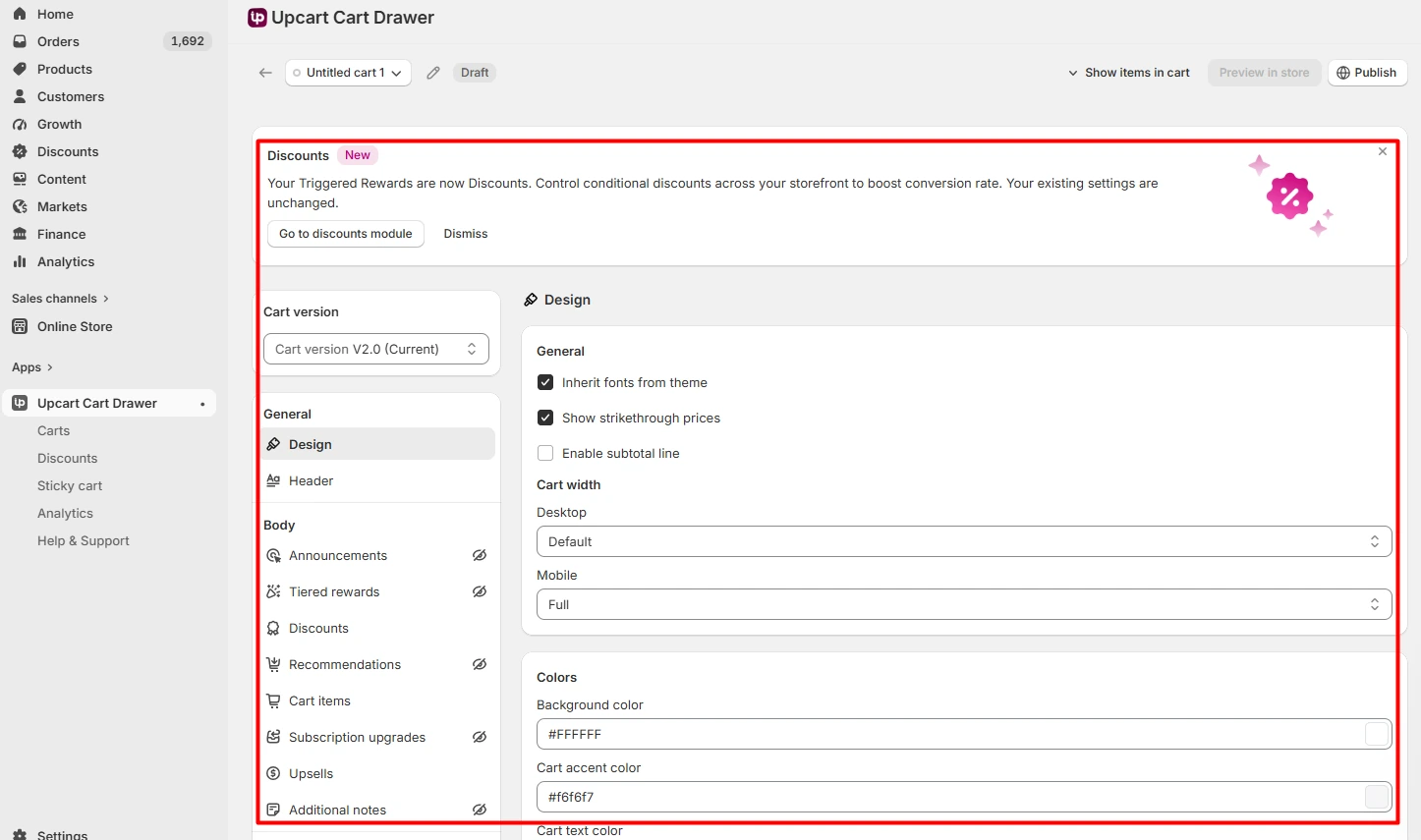This screenshot has height=840, width=1421.
Task: Click the Upcart Cart Drawer app icon in sidebar
Action: point(20,403)
